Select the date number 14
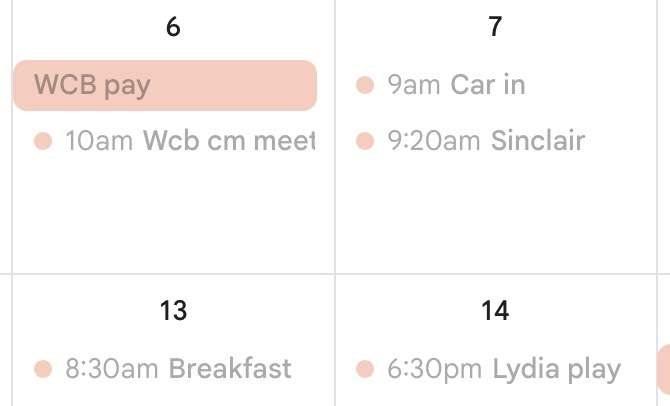The height and width of the screenshot is (406, 670). coord(495,311)
